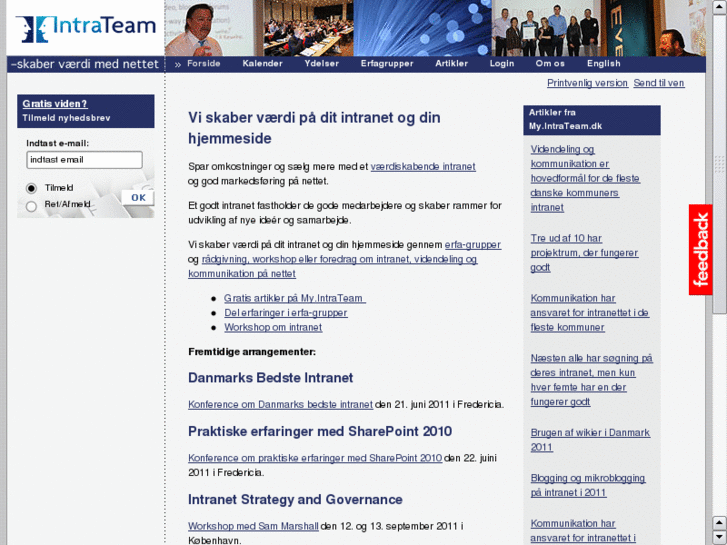Click the conference audience photo in banner
727x545 pixels.
pyautogui.click(x=308, y=28)
